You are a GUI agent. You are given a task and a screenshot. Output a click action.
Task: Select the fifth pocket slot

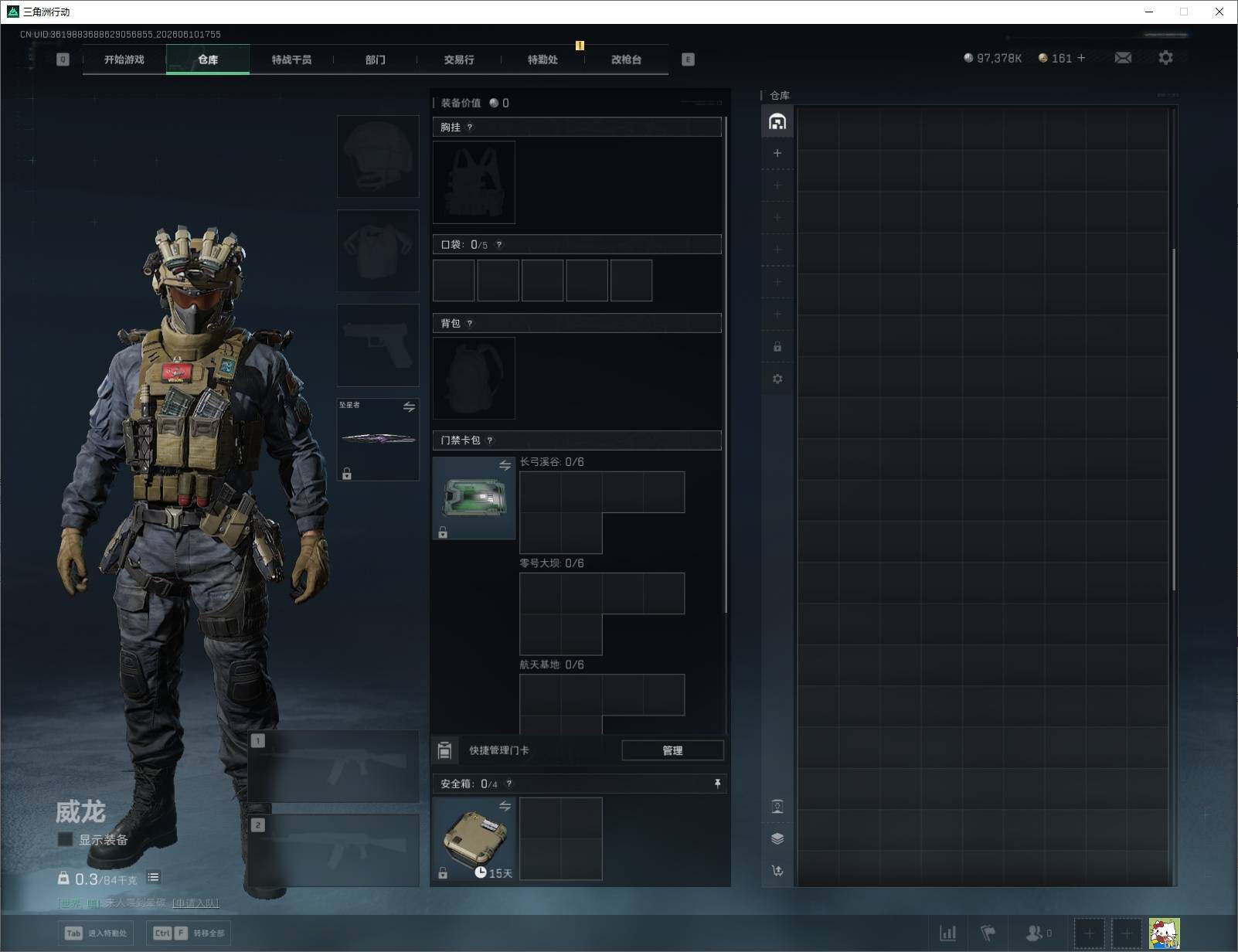(x=631, y=280)
